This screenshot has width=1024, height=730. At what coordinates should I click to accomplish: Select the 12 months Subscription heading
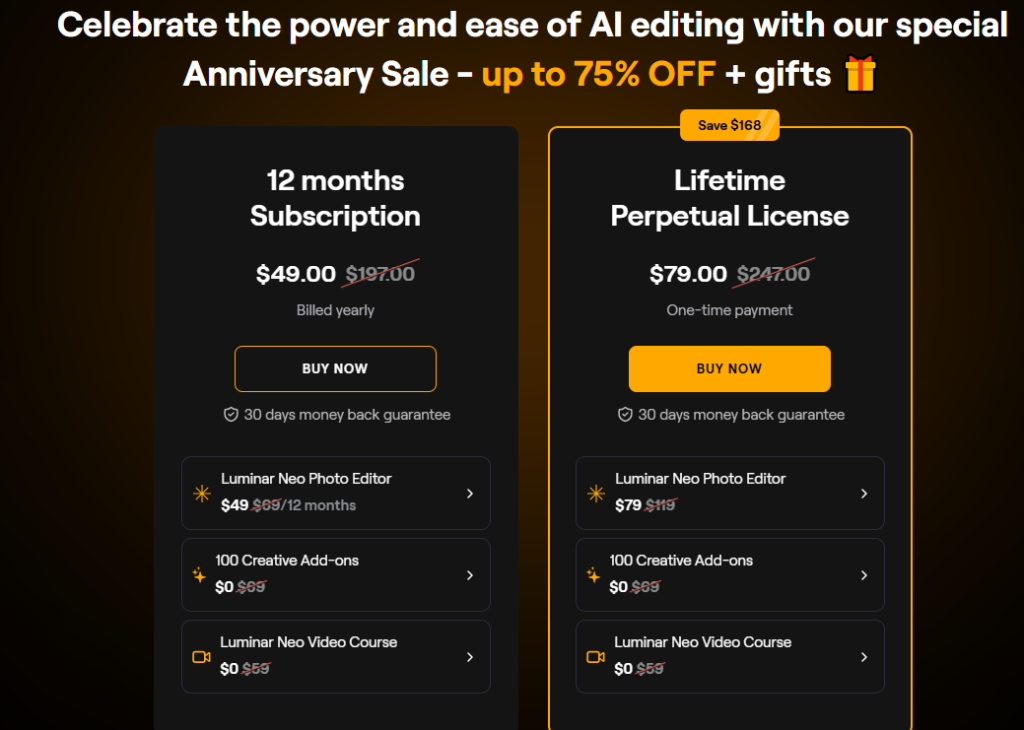[335, 198]
